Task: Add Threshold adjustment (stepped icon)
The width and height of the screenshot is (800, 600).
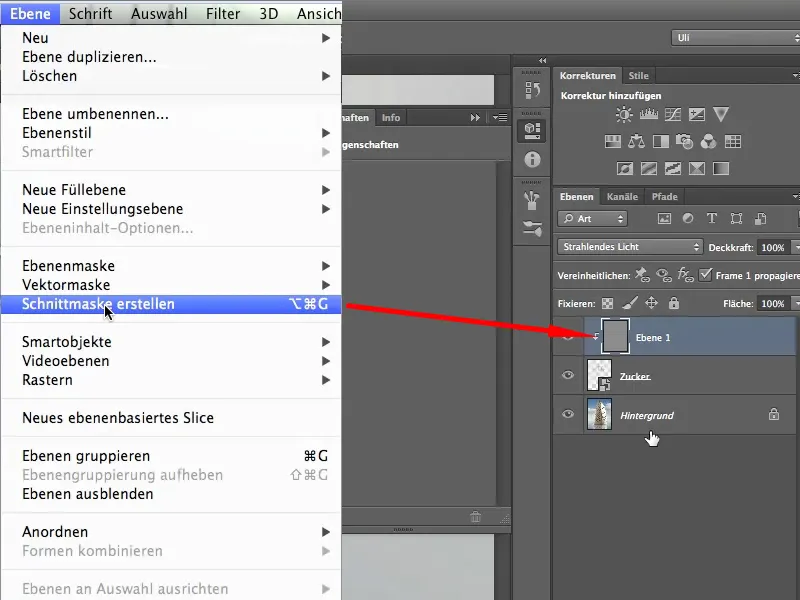Action: (672, 168)
